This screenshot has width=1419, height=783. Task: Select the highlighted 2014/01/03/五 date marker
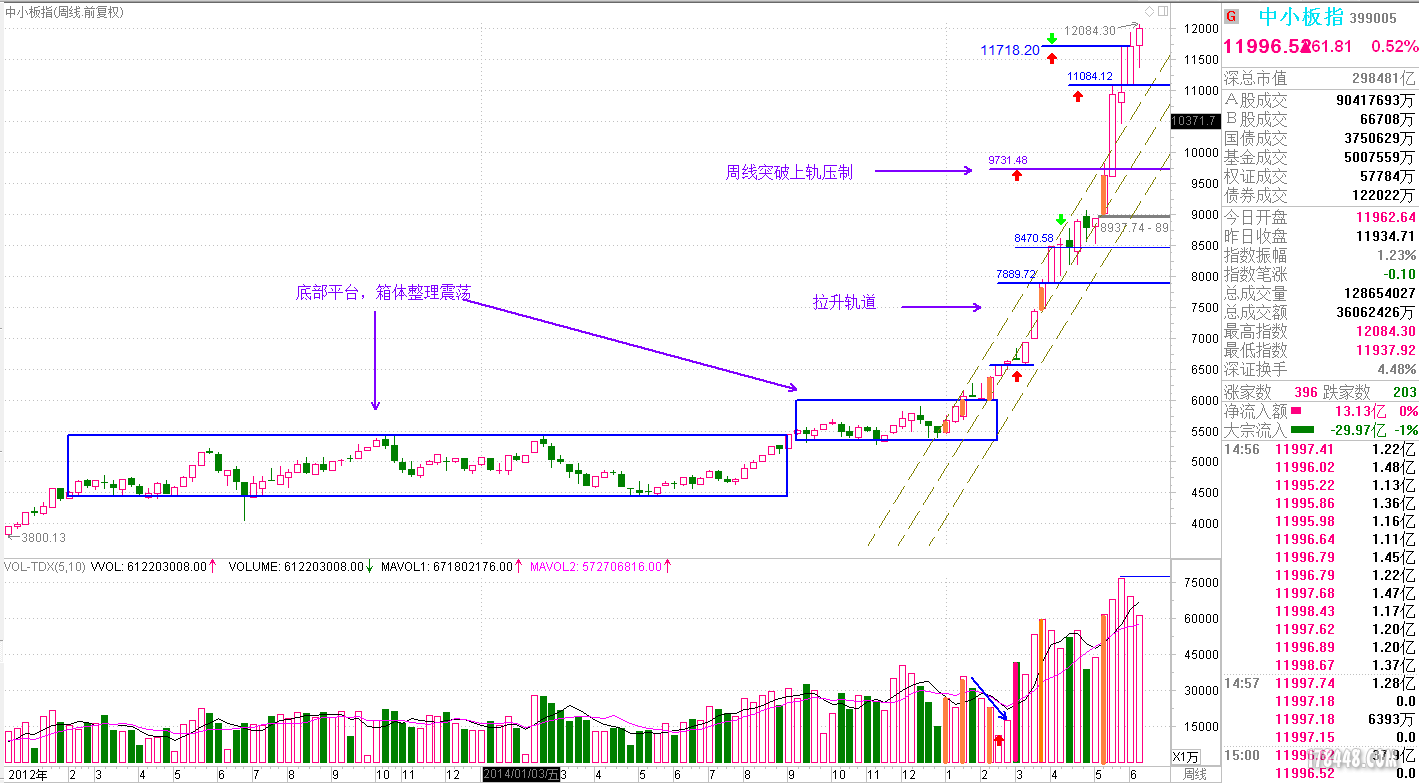coord(523,774)
